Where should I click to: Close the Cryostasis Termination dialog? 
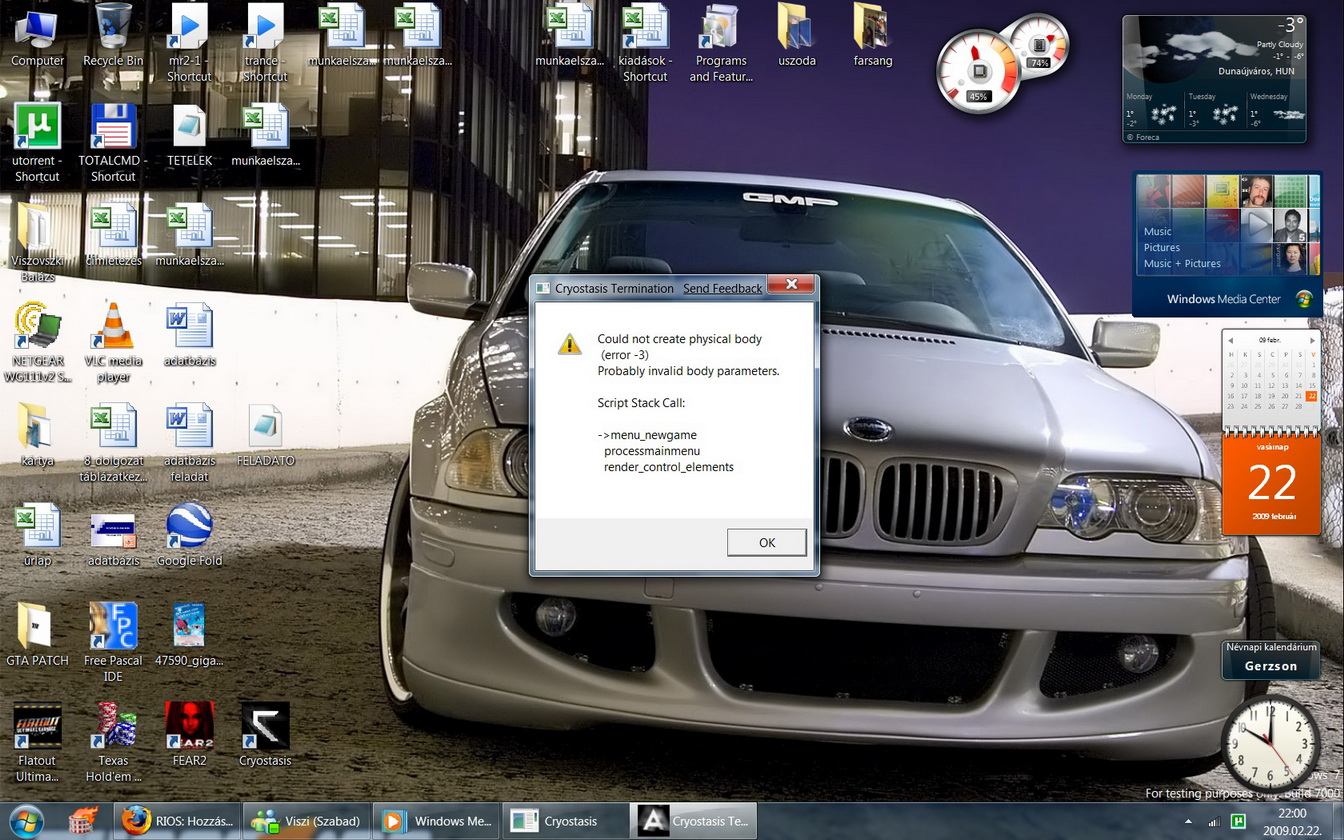792,285
